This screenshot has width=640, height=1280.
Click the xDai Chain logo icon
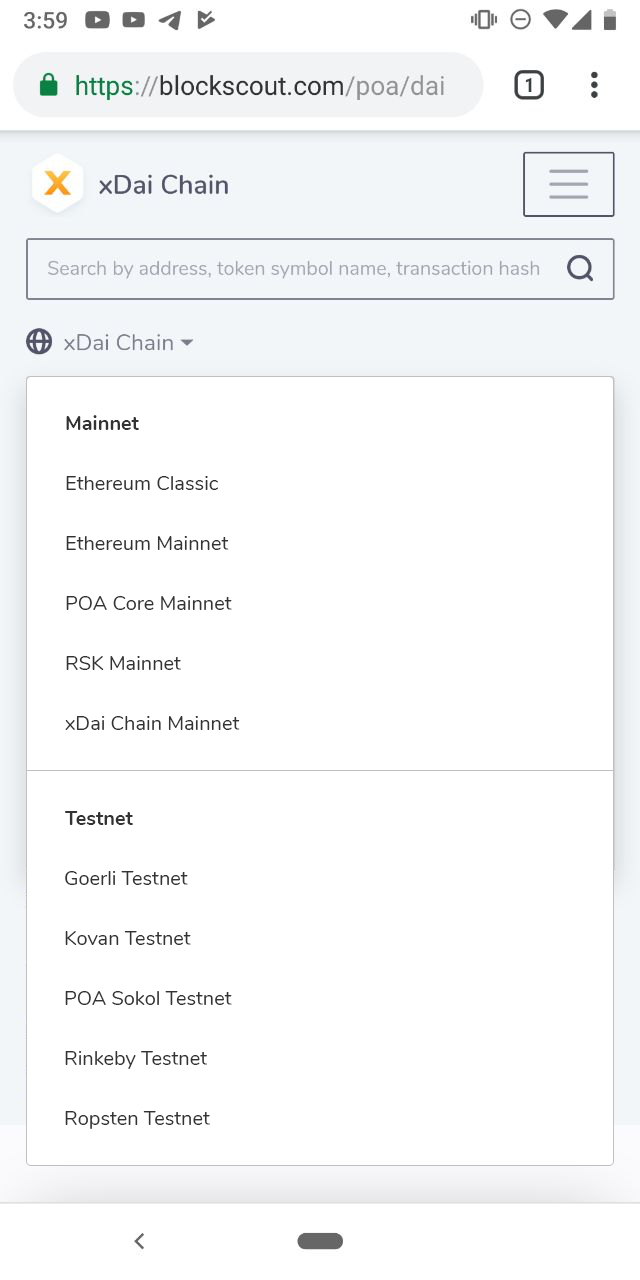click(57, 183)
